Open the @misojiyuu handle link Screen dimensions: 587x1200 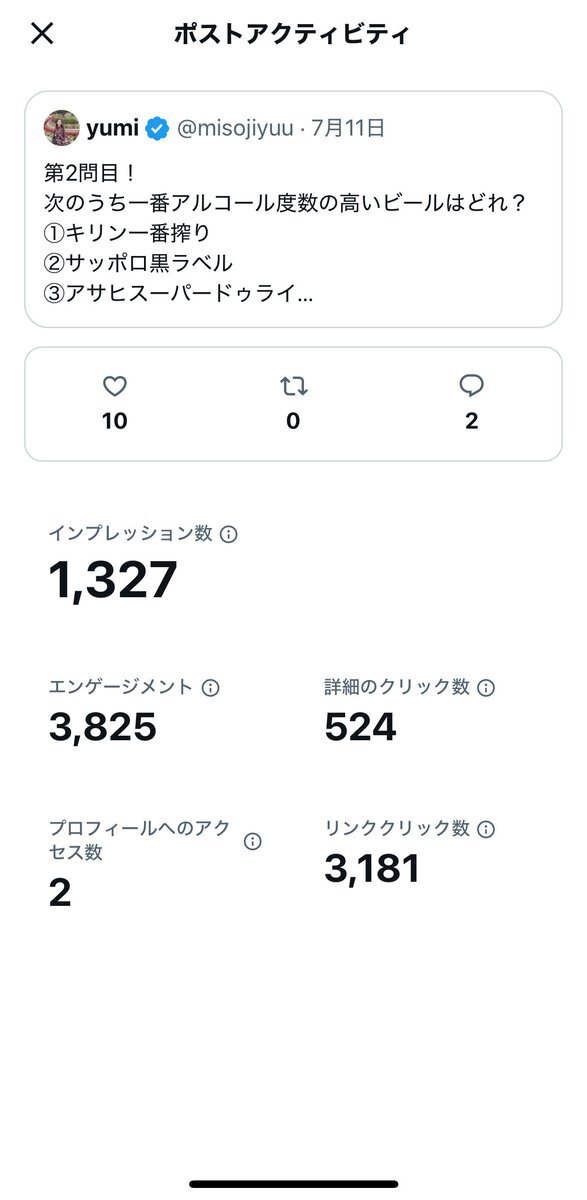tap(236, 128)
